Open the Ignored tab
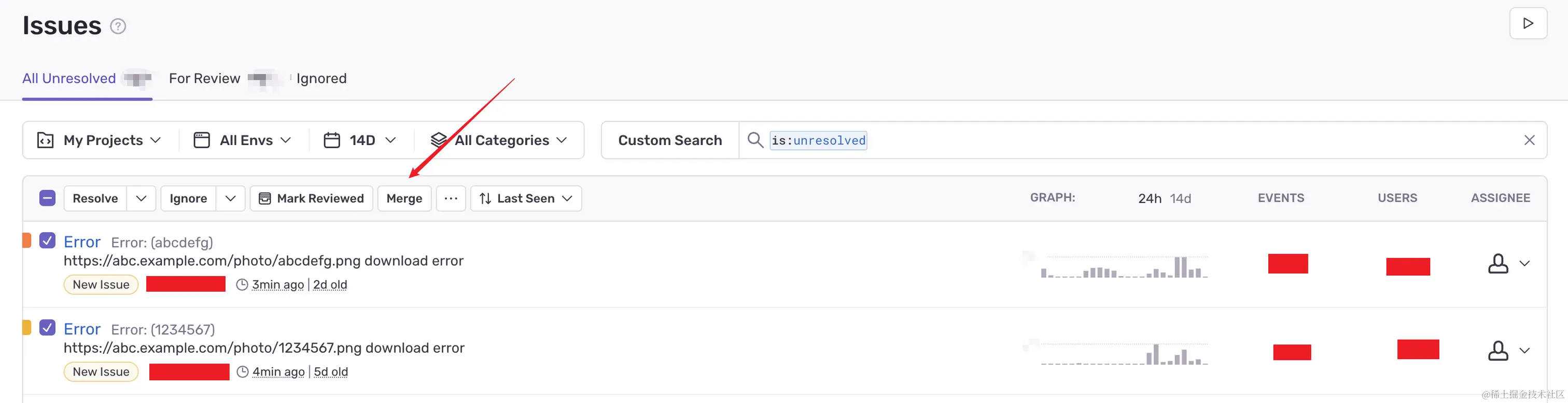1568x403 pixels. (321, 78)
